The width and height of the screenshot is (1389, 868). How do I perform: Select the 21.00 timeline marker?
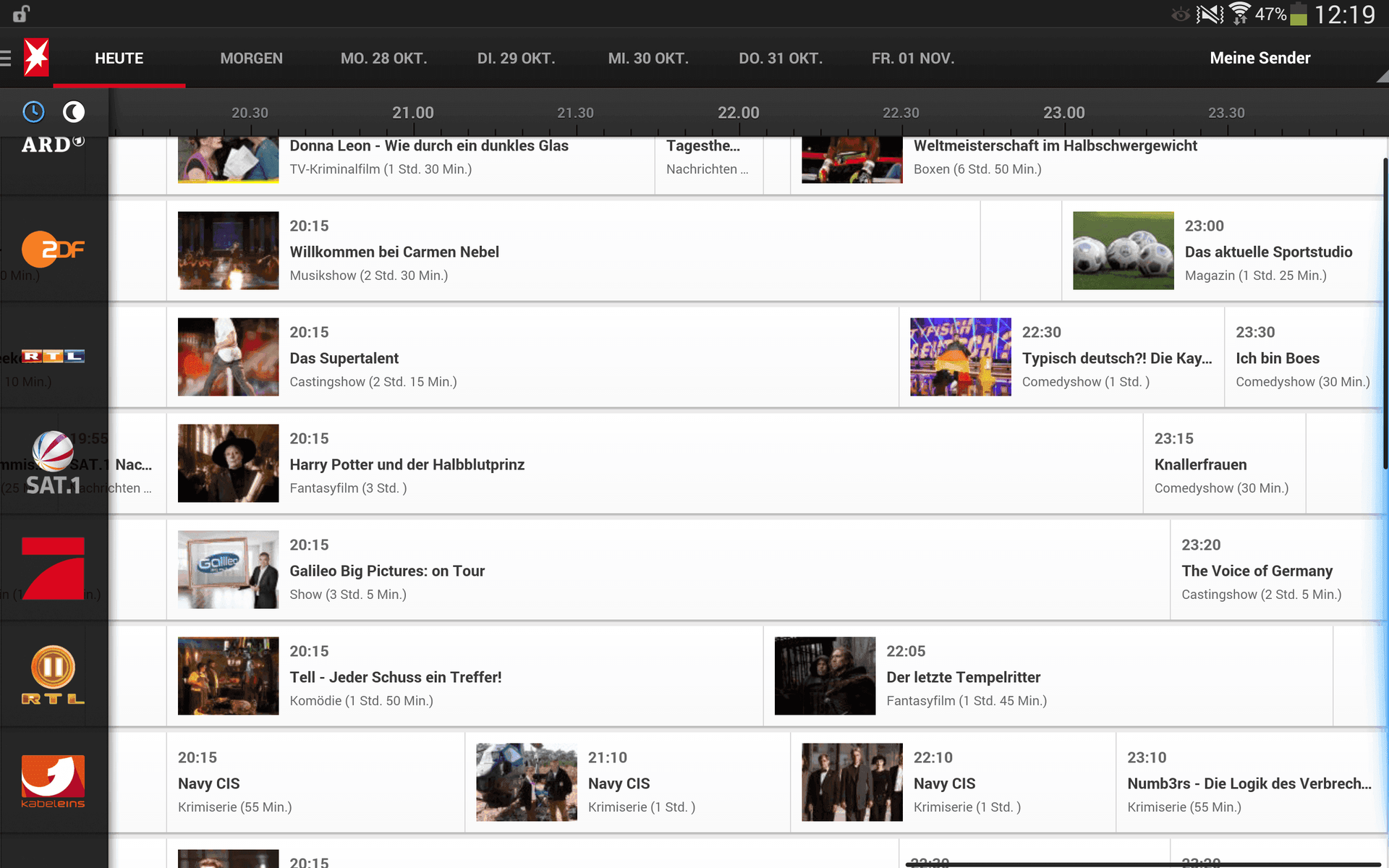[413, 113]
